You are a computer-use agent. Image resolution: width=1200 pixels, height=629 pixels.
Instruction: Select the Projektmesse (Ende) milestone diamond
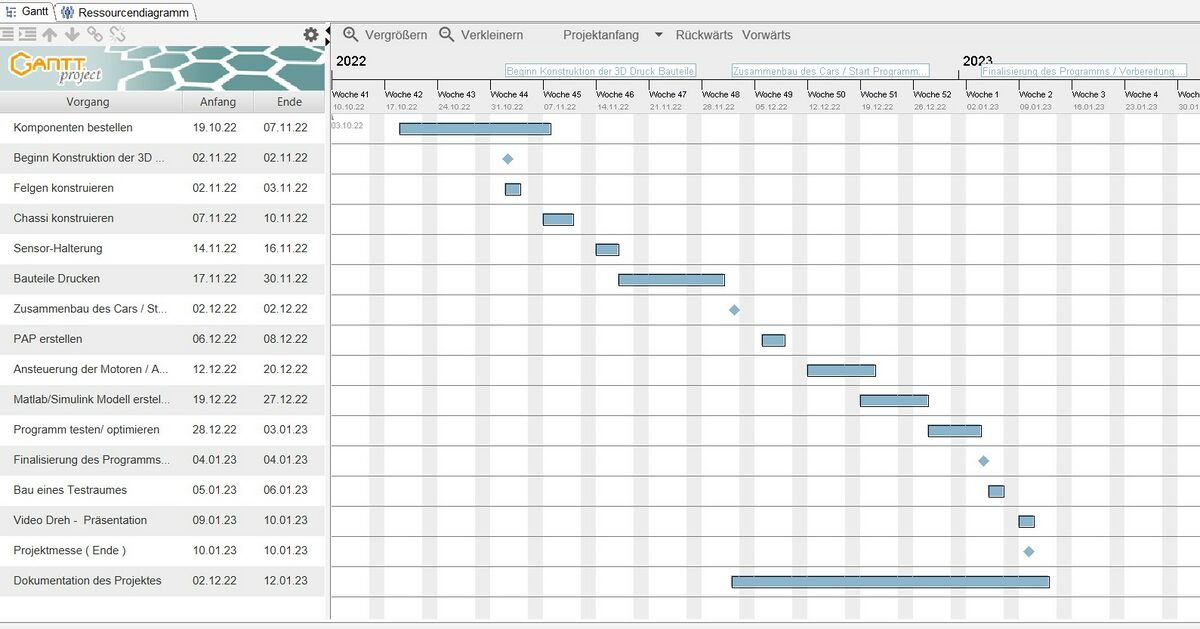tap(1029, 552)
